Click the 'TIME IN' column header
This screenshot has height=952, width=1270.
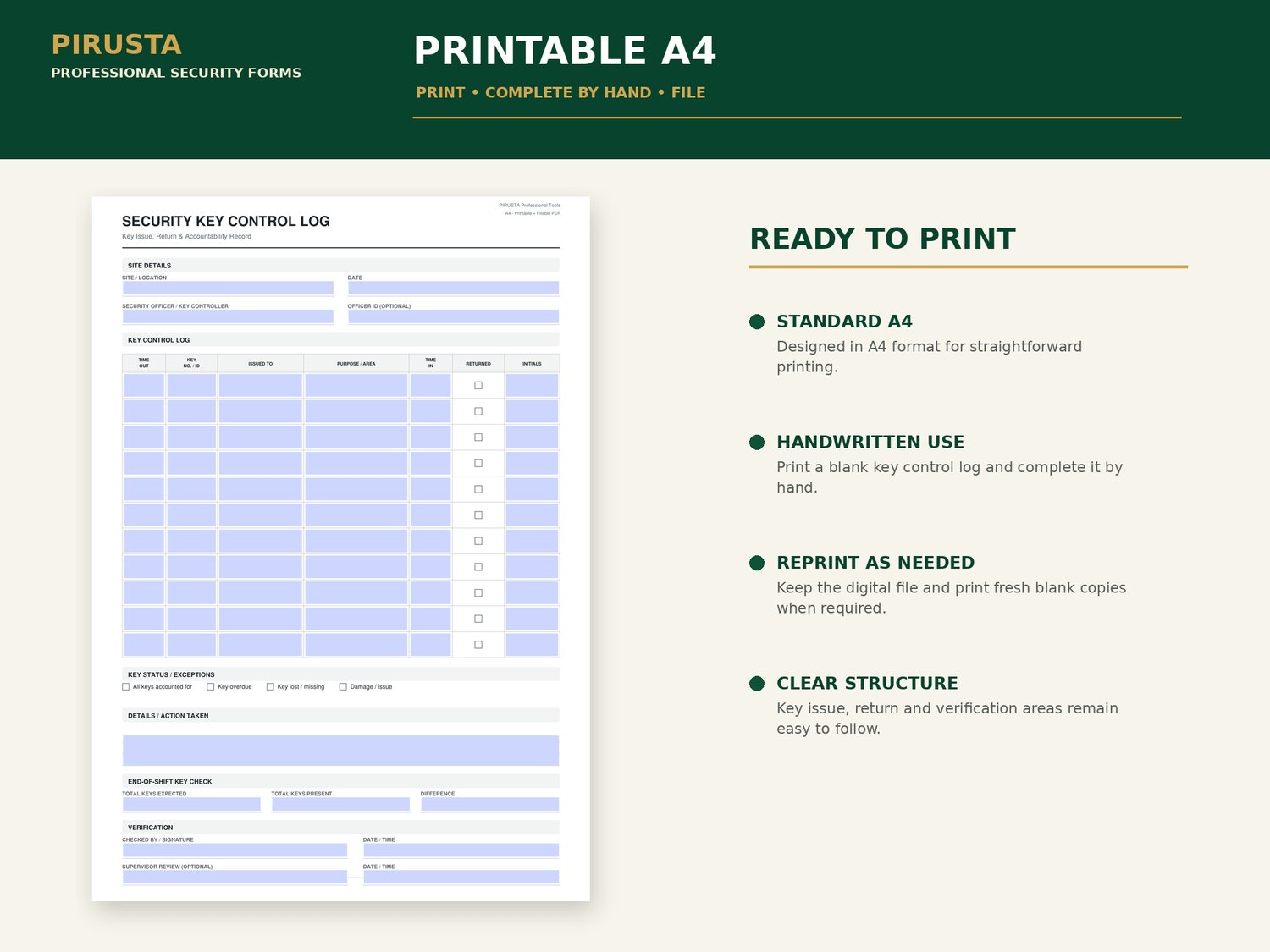[431, 363]
